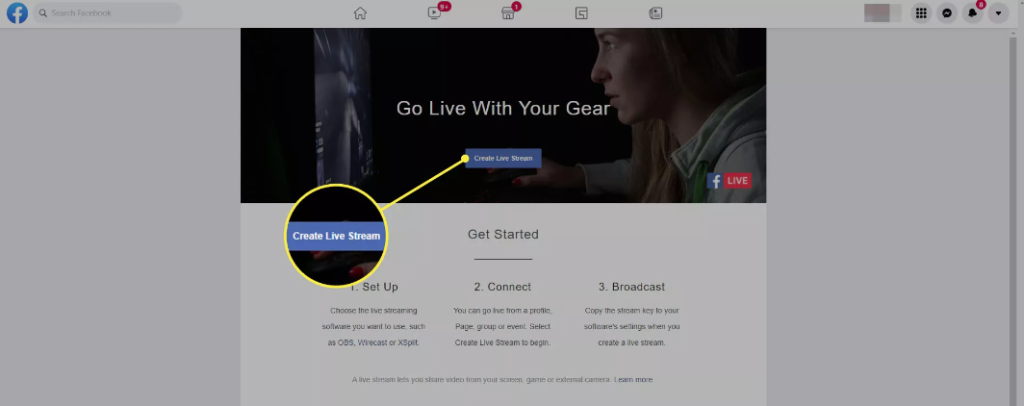Click the Get Started heading
This screenshot has width=1024, height=406.
click(503, 234)
